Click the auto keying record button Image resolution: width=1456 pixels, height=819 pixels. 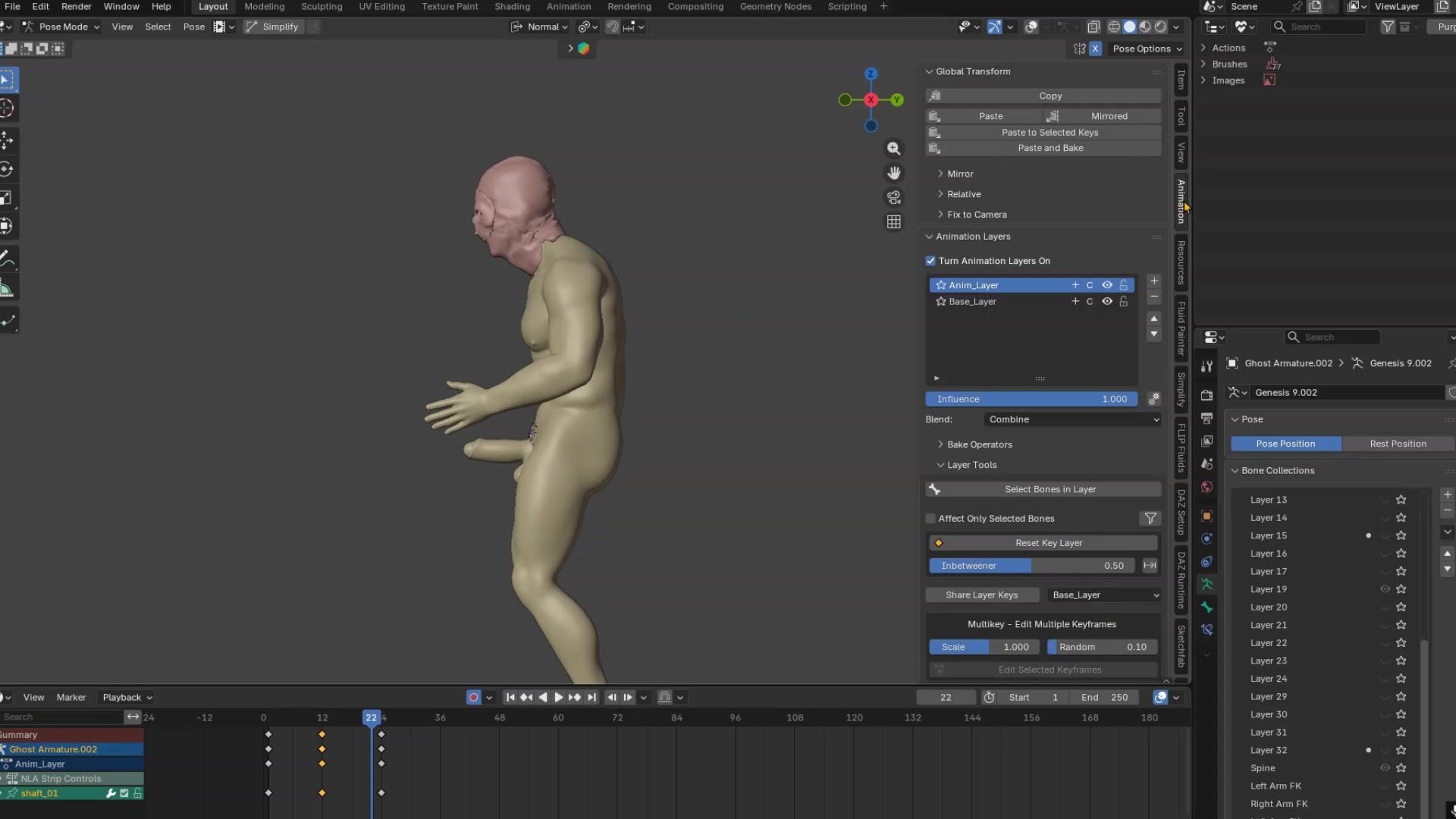pyautogui.click(x=473, y=698)
